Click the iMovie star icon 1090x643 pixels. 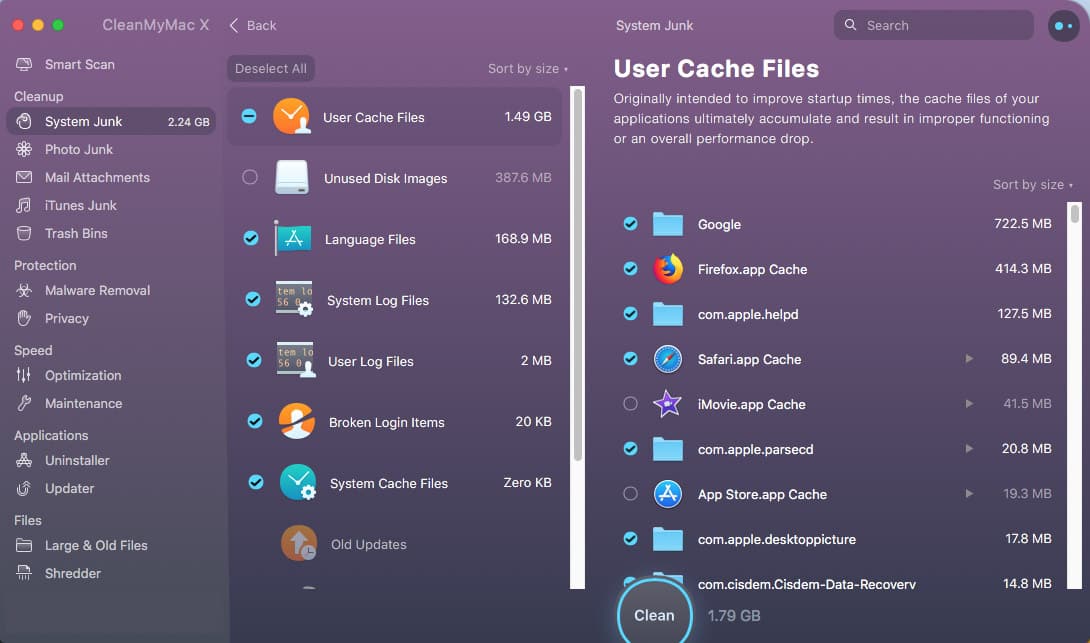coord(667,404)
